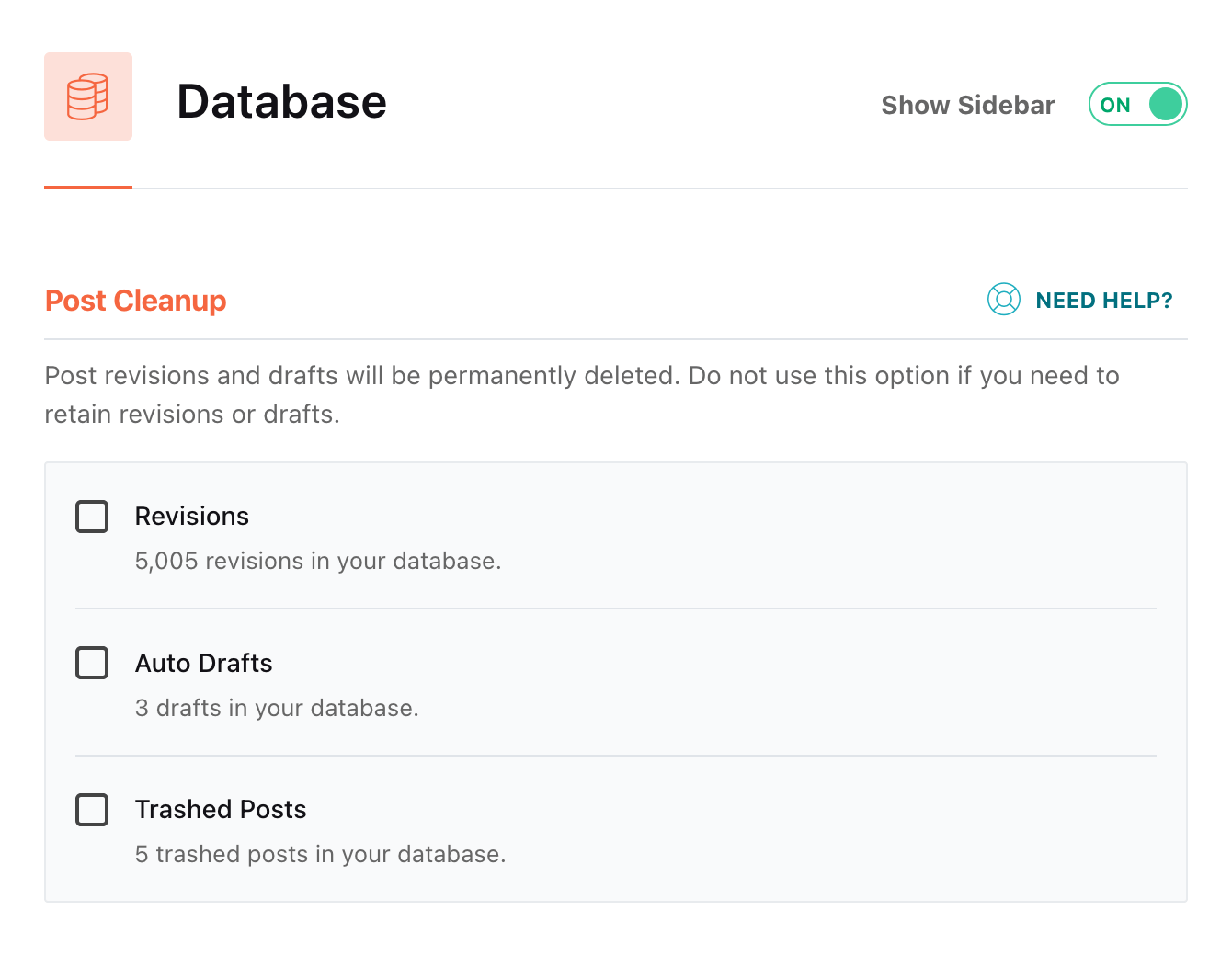Click the green knob on the sidebar switch
The image size is (1232, 956).
1165,104
